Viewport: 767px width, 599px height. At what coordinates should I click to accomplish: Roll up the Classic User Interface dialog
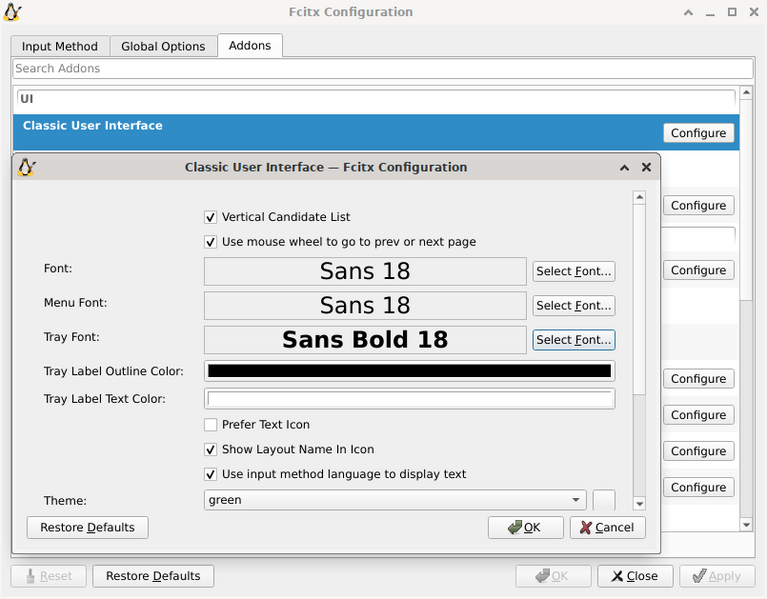624,168
